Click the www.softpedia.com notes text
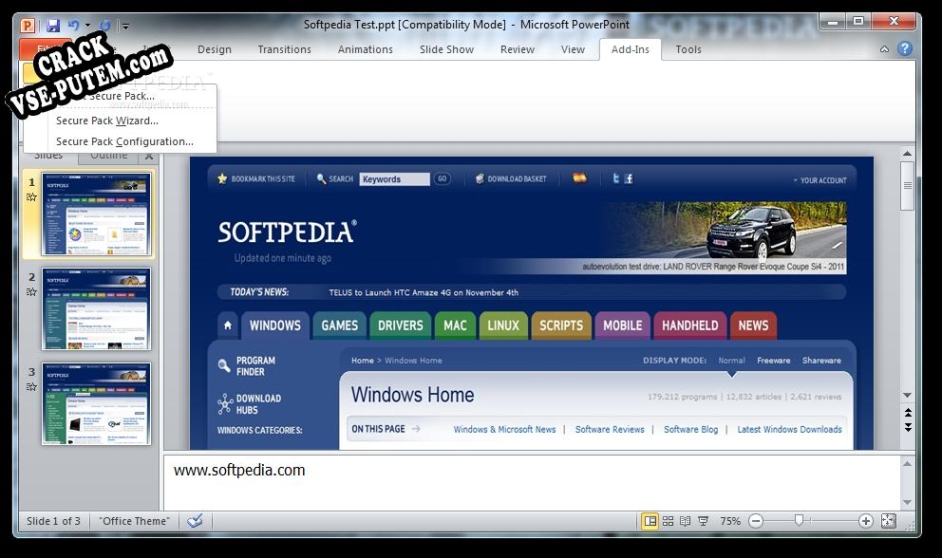The image size is (942, 558). (239, 470)
